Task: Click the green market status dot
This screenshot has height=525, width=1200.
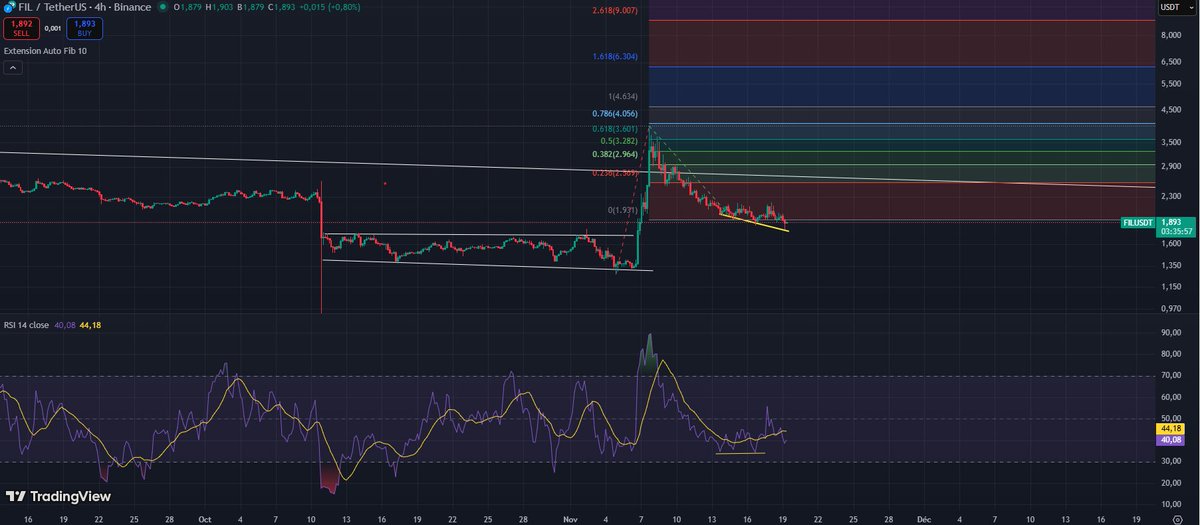Action: point(162,7)
